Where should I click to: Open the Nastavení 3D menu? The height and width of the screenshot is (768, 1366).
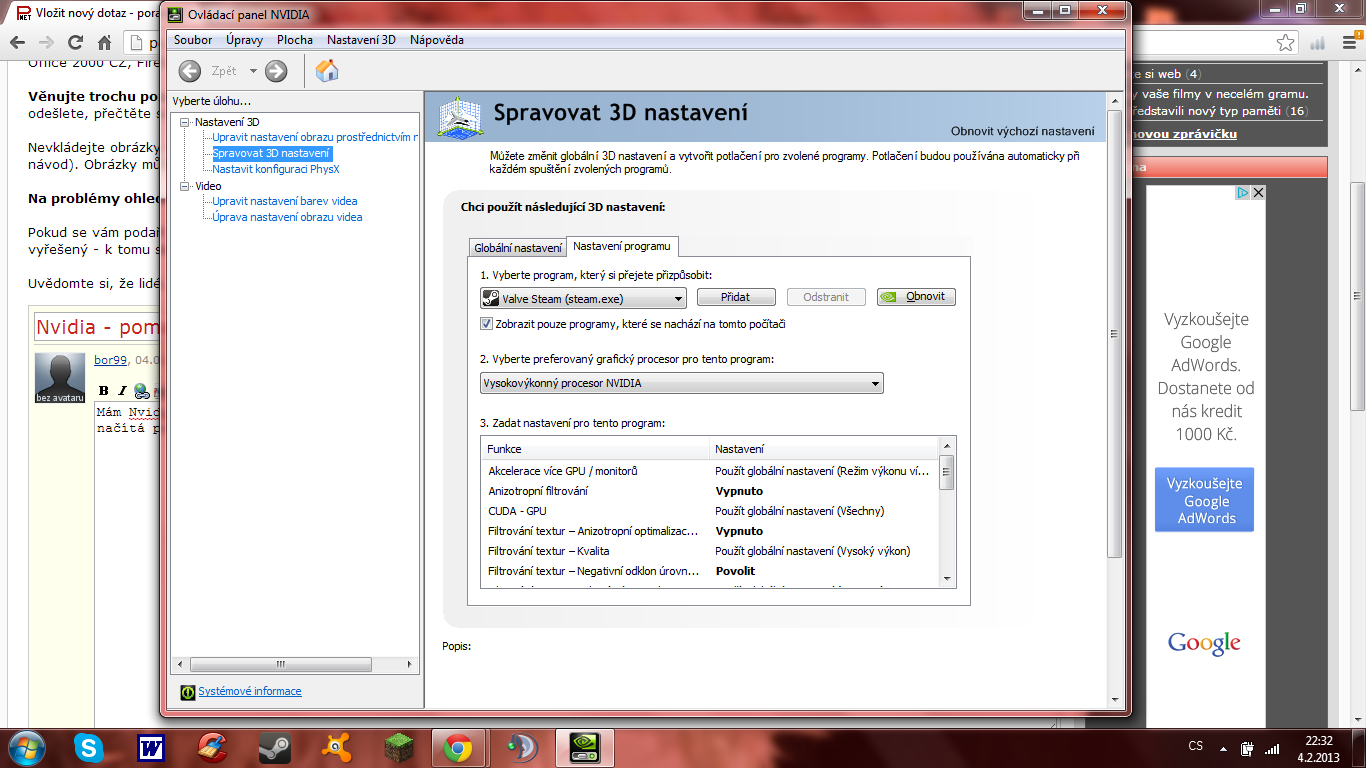[361, 40]
